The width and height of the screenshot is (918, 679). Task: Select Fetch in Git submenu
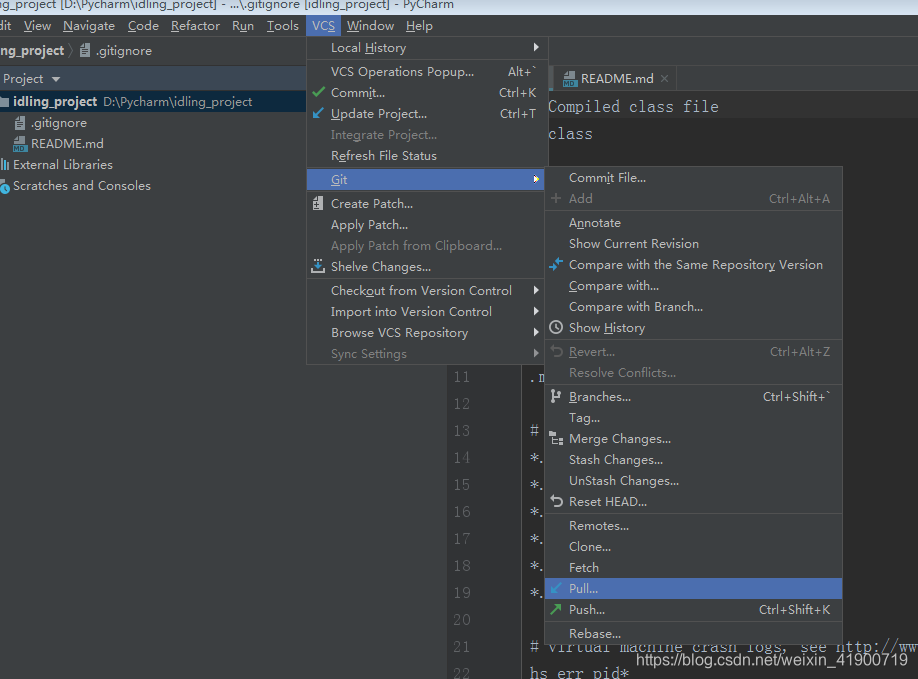tap(694, 568)
